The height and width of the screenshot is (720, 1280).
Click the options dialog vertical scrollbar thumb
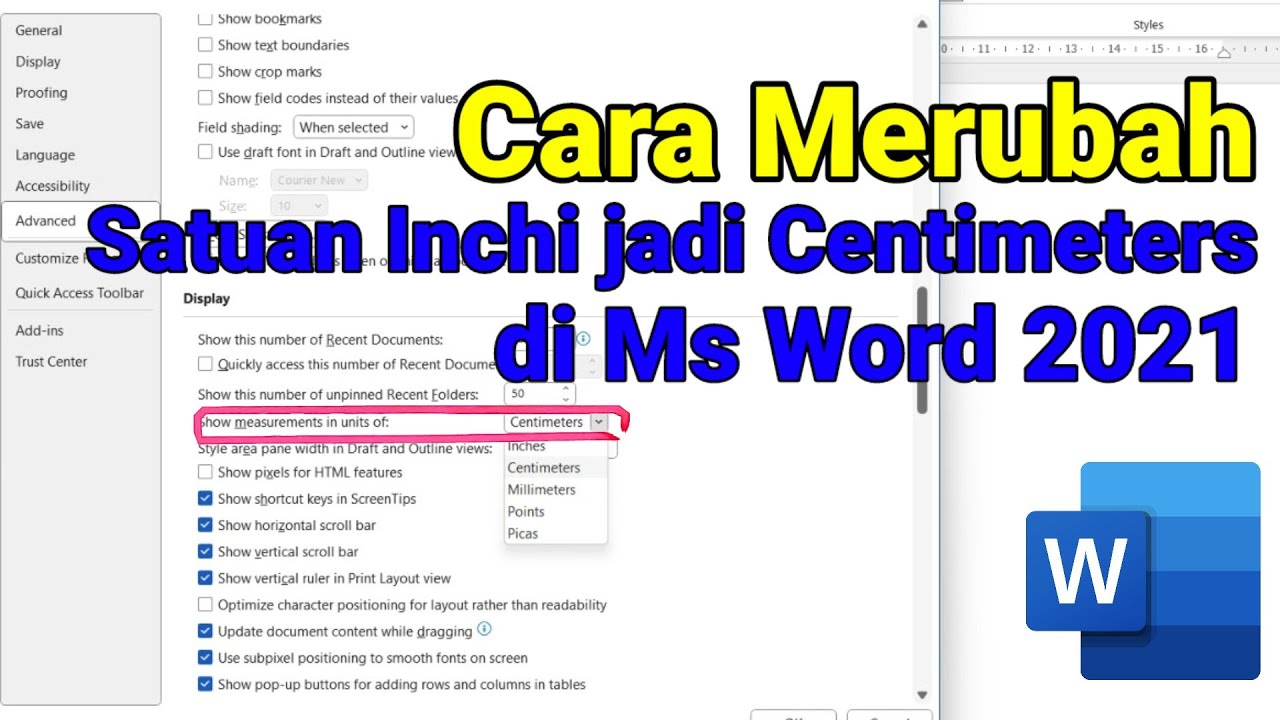[x=922, y=350]
